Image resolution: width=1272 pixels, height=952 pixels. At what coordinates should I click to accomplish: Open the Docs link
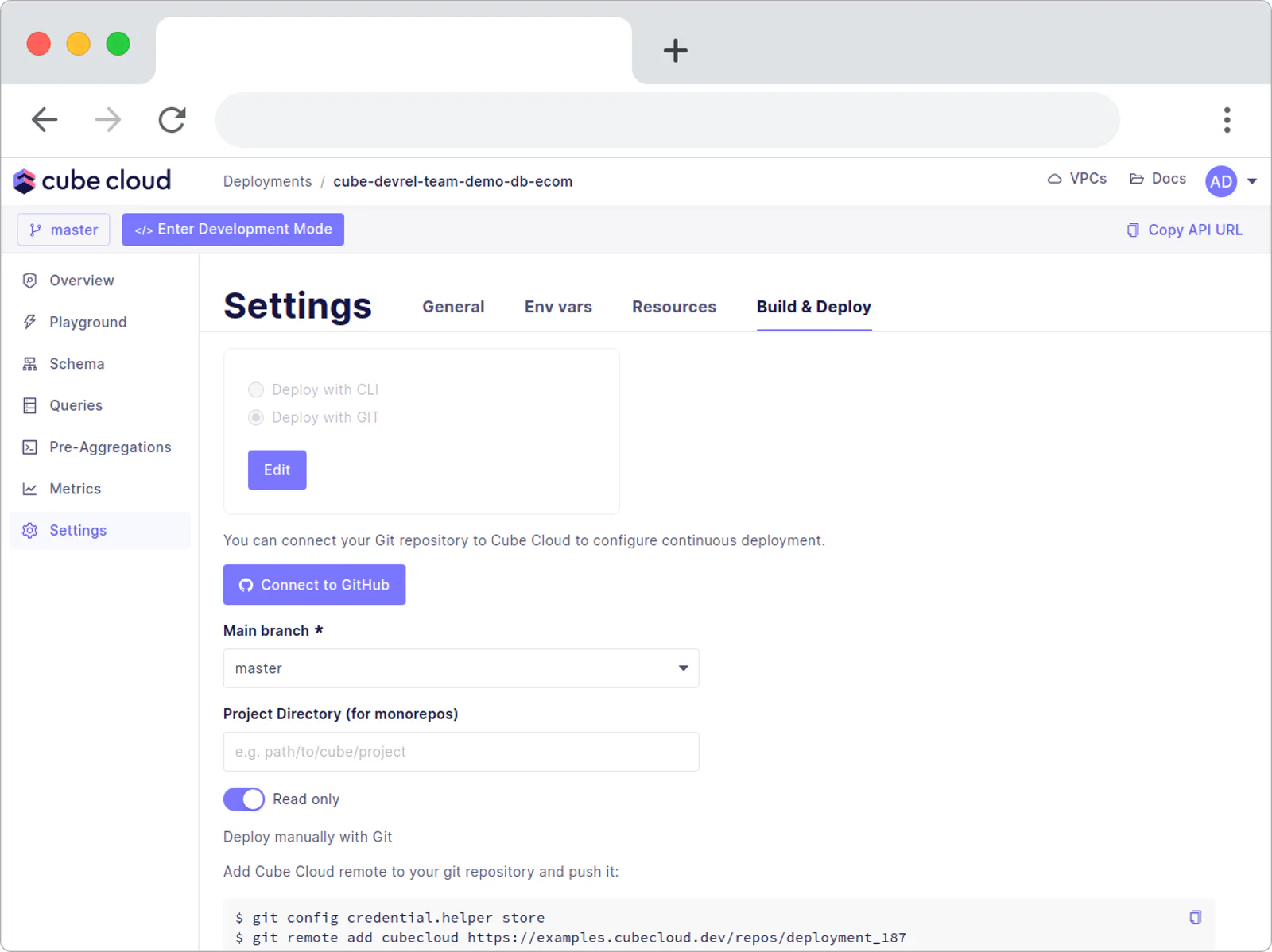1158,179
